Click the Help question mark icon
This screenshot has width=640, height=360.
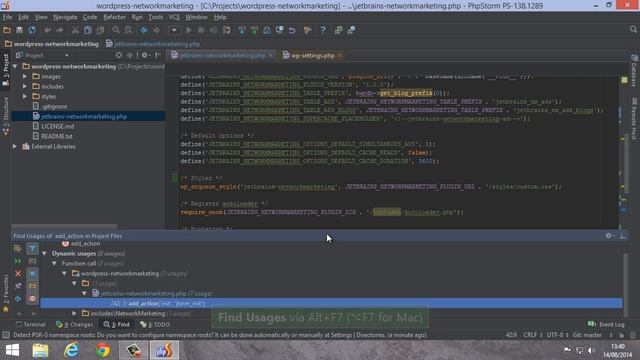323,30
